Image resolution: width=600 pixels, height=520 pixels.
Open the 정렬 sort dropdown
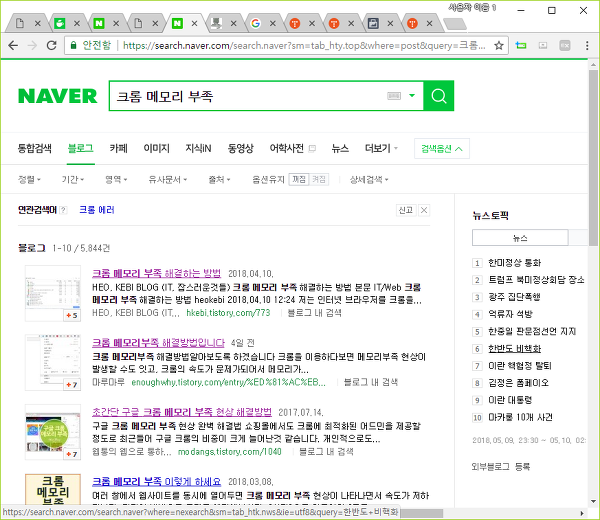[29, 179]
